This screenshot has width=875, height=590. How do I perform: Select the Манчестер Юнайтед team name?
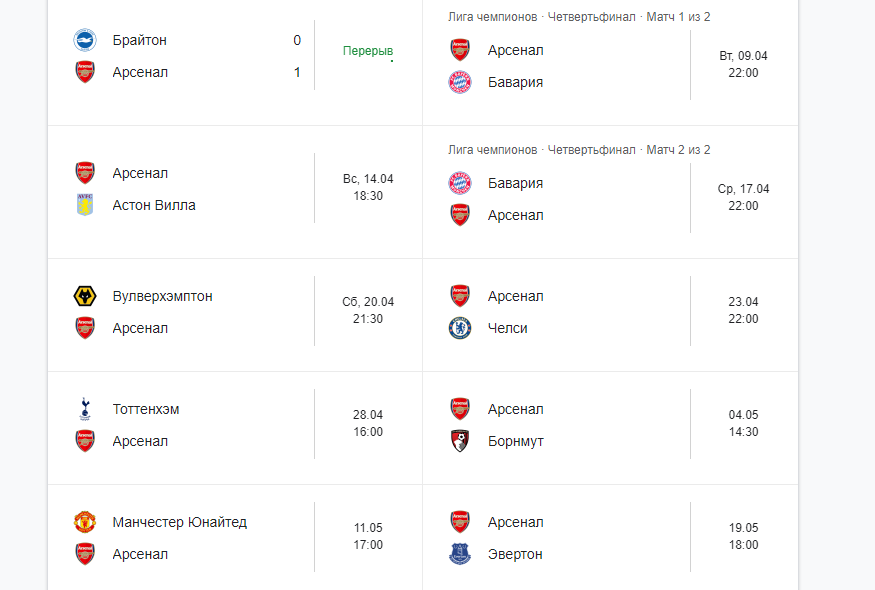point(180,522)
